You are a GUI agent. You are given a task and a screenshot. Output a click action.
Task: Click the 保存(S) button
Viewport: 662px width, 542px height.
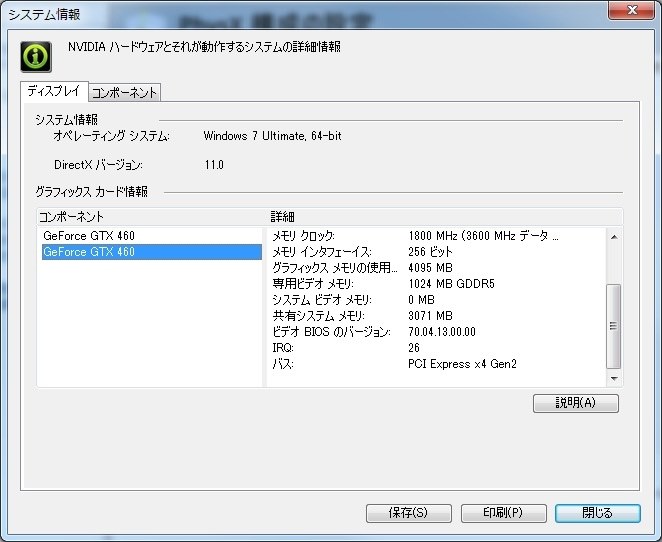(x=409, y=513)
